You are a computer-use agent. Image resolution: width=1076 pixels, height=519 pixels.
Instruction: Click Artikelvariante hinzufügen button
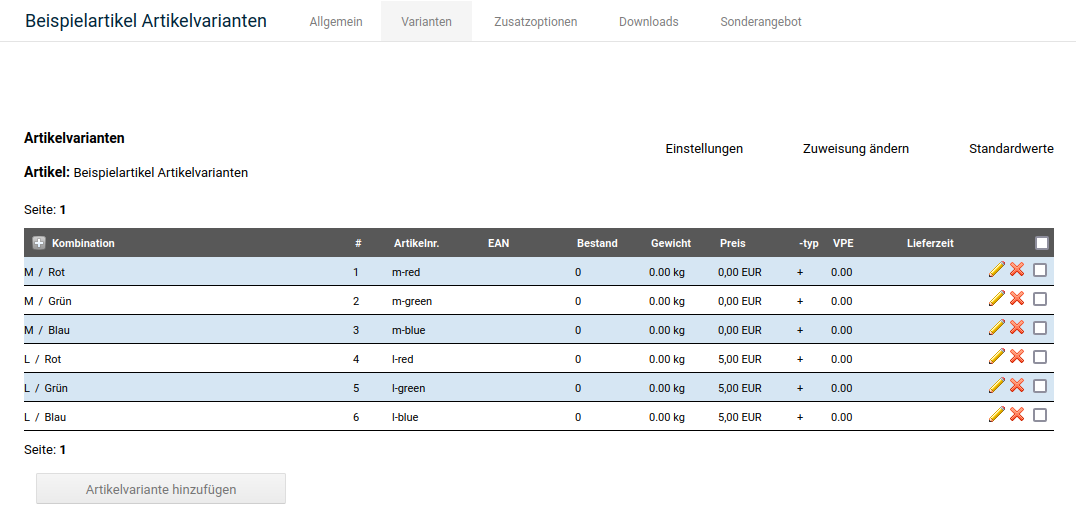point(161,489)
